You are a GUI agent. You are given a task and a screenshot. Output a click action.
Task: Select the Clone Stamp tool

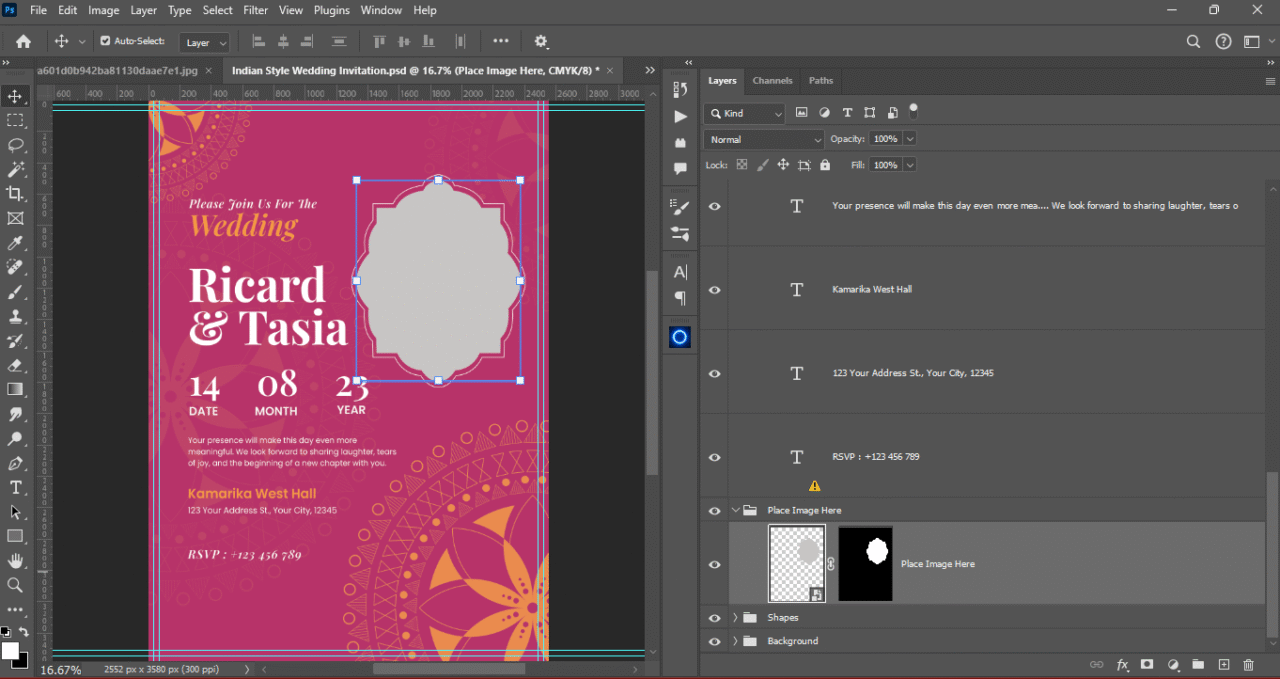15,316
